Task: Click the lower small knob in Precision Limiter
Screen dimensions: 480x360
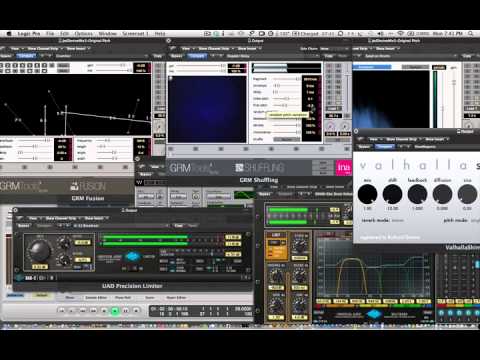Action: [x=64, y=259]
